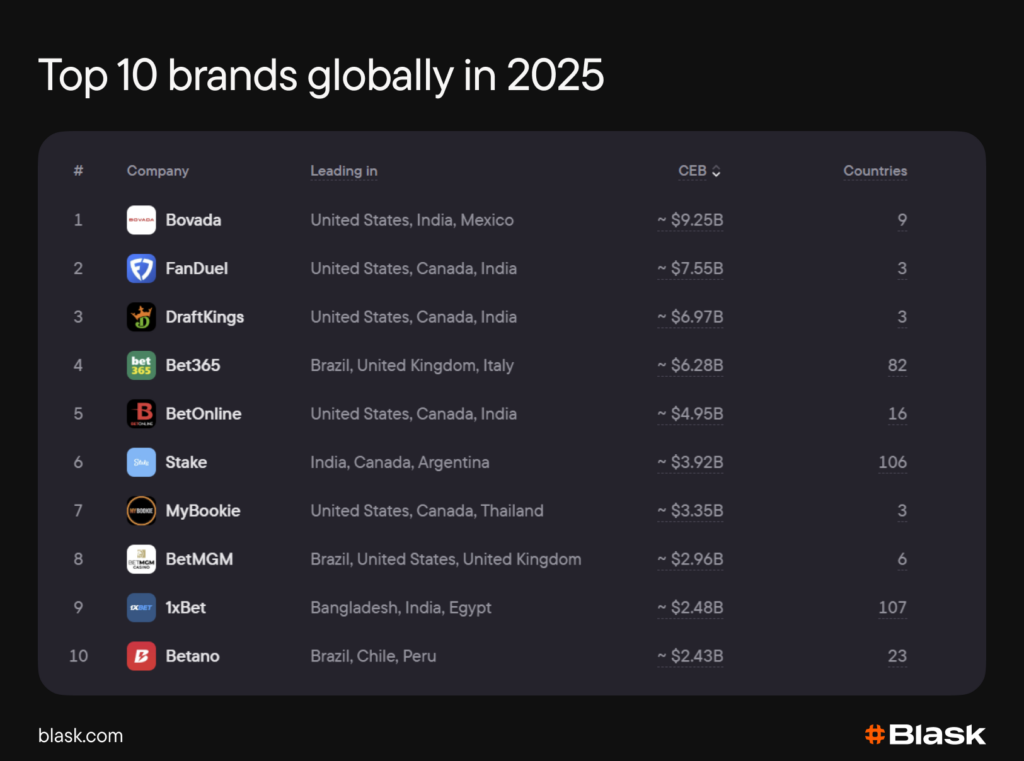The height and width of the screenshot is (761, 1024).
Task: Toggle the CEB column sort arrows
Action: click(716, 171)
